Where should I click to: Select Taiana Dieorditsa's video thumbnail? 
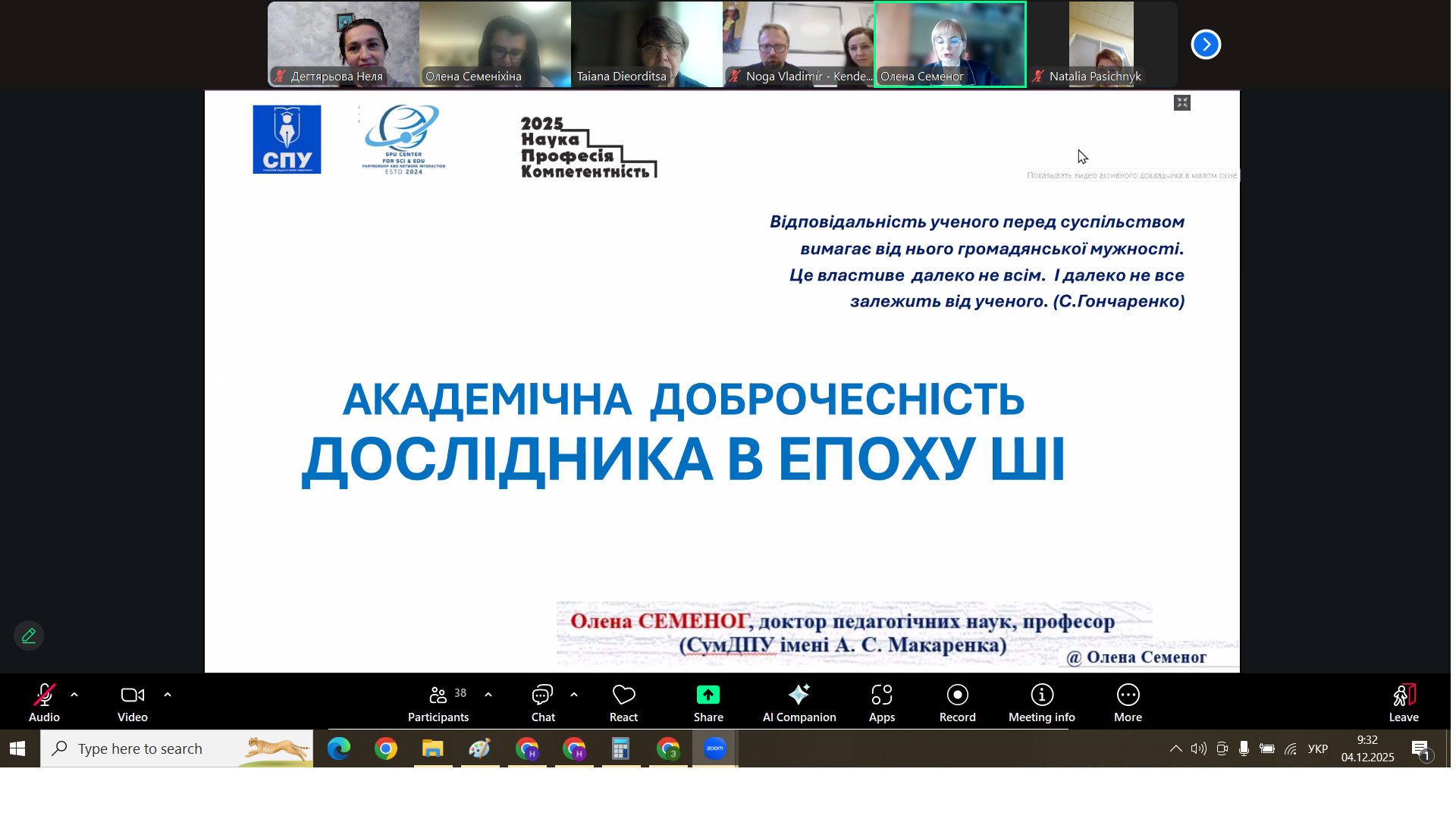647,44
